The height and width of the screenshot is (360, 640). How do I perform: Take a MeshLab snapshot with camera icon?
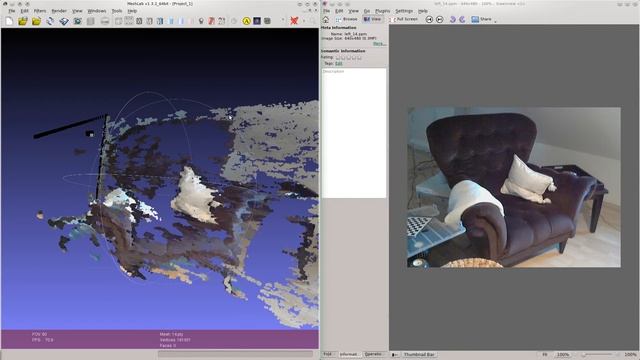point(77,21)
